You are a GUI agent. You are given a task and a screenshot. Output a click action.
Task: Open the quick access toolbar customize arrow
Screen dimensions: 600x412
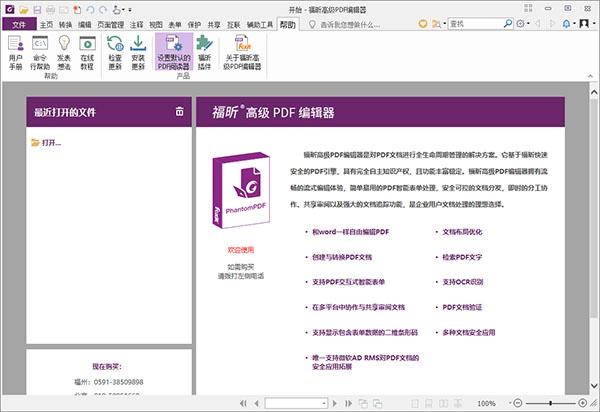[x=130, y=10]
